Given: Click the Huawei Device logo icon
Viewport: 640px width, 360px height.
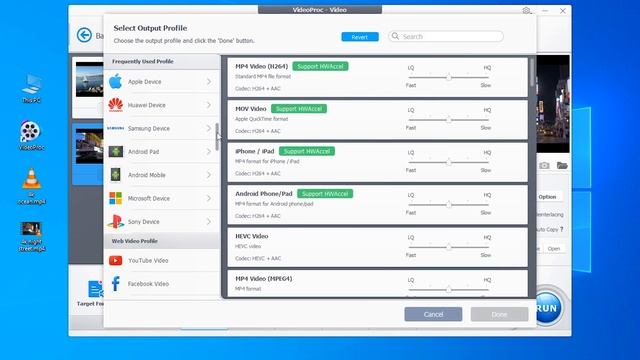Looking at the screenshot, I should pos(116,105).
